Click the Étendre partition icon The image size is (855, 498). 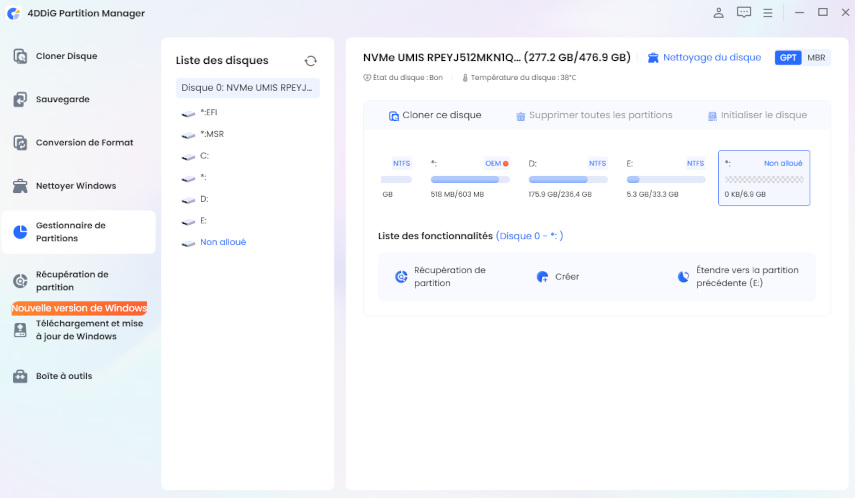pos(683,277)
